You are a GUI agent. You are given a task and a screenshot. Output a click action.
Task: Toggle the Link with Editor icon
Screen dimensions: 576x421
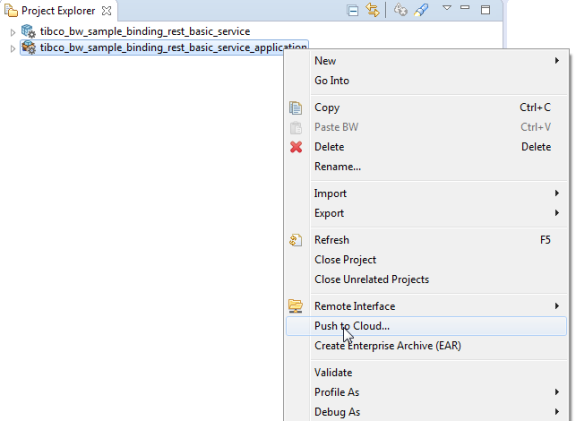pos(372,10)
